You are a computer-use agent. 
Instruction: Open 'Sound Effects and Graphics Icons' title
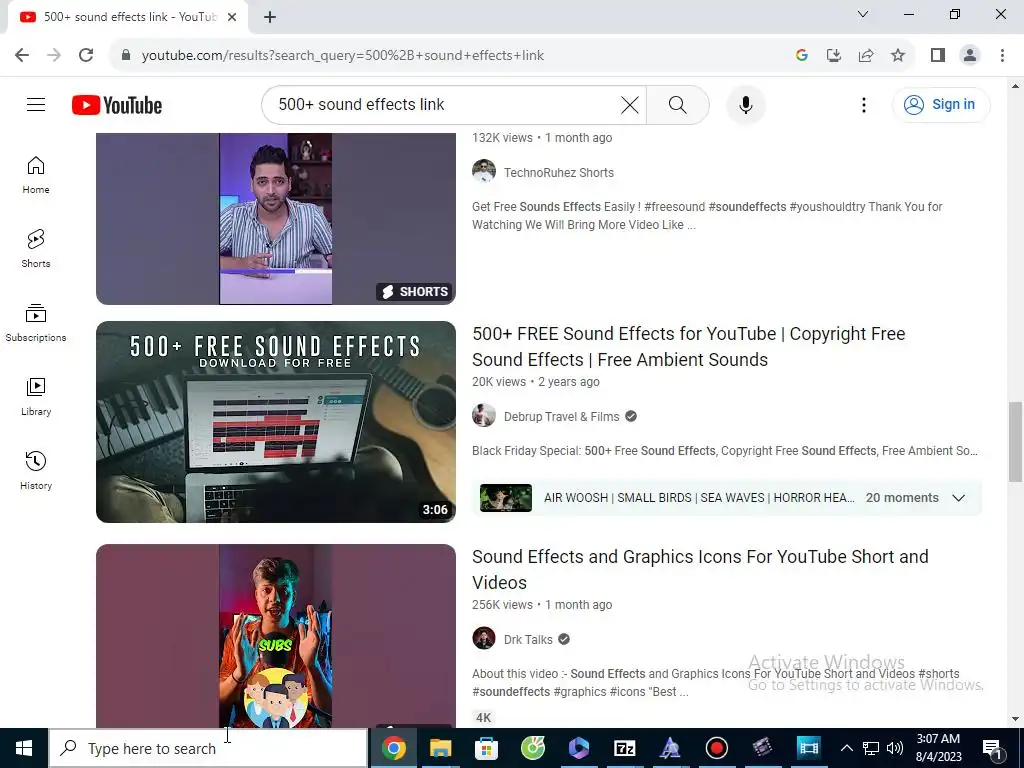700,569
